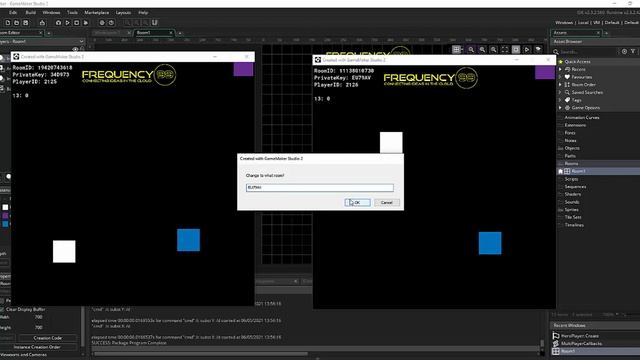
Task: Open Game Options from main toolbar
Action: coord(102,23)
